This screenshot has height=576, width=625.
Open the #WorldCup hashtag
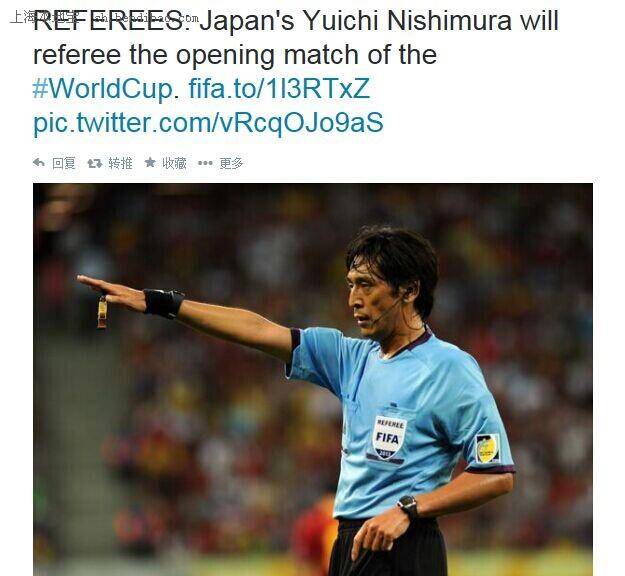[x=103, y=88]
